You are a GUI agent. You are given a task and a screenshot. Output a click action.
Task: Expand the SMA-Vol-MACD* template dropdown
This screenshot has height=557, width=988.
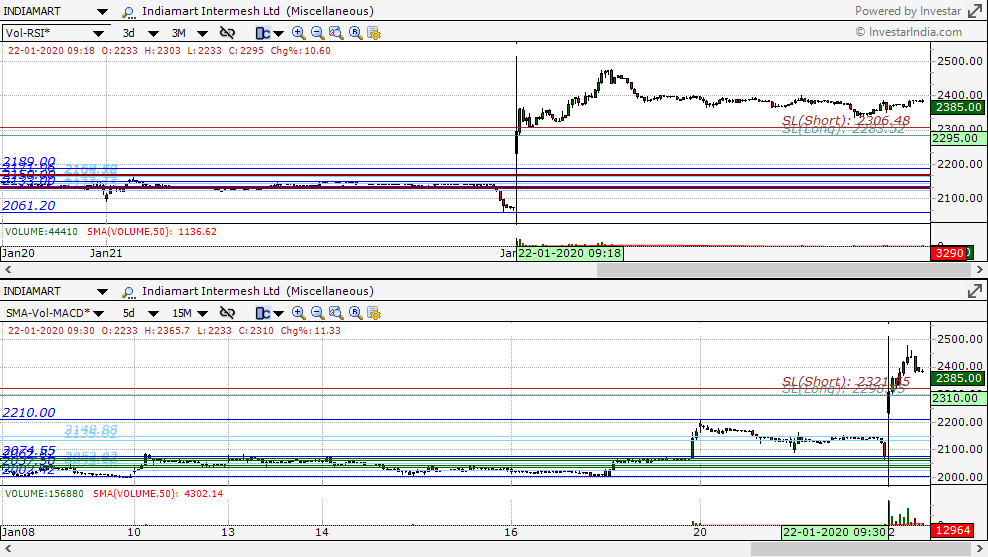(x=98, y=313)
